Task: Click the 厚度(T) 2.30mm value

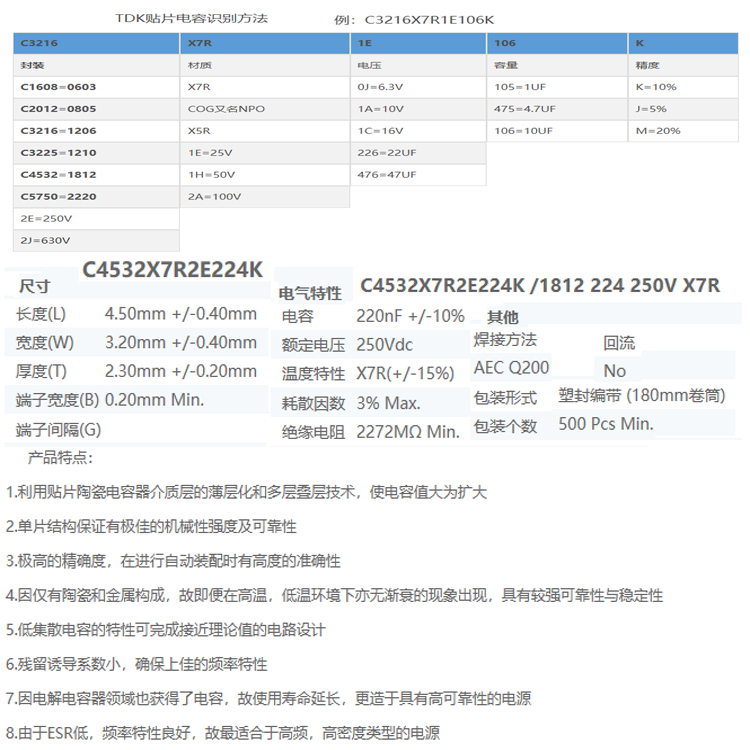Action: click(x=181, y=372)
